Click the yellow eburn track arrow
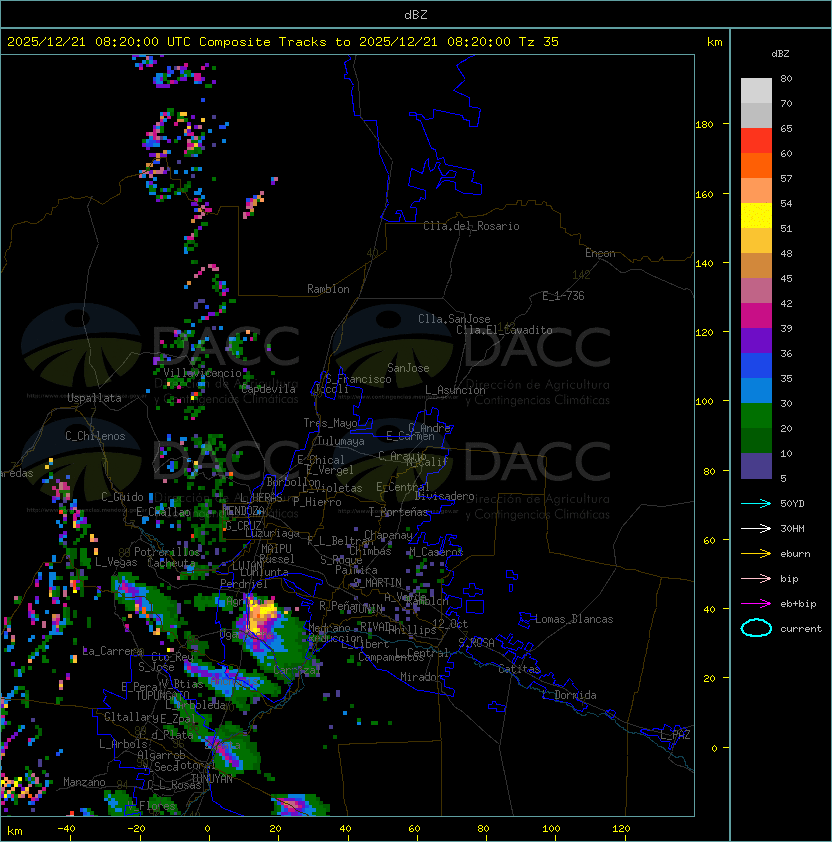Screen dimensions: 832x842 point(756,554)
